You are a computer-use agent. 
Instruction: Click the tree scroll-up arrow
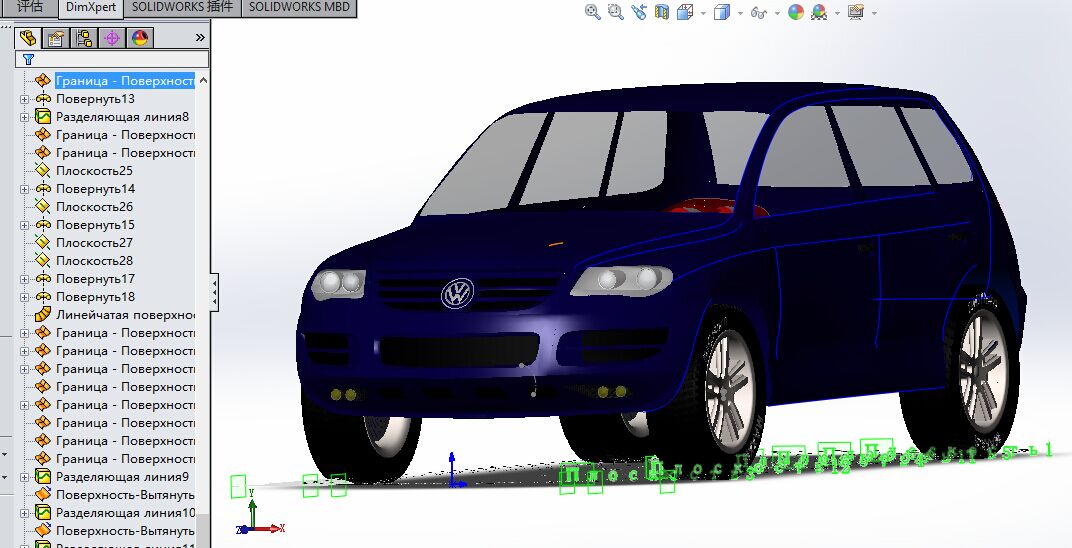203,81
